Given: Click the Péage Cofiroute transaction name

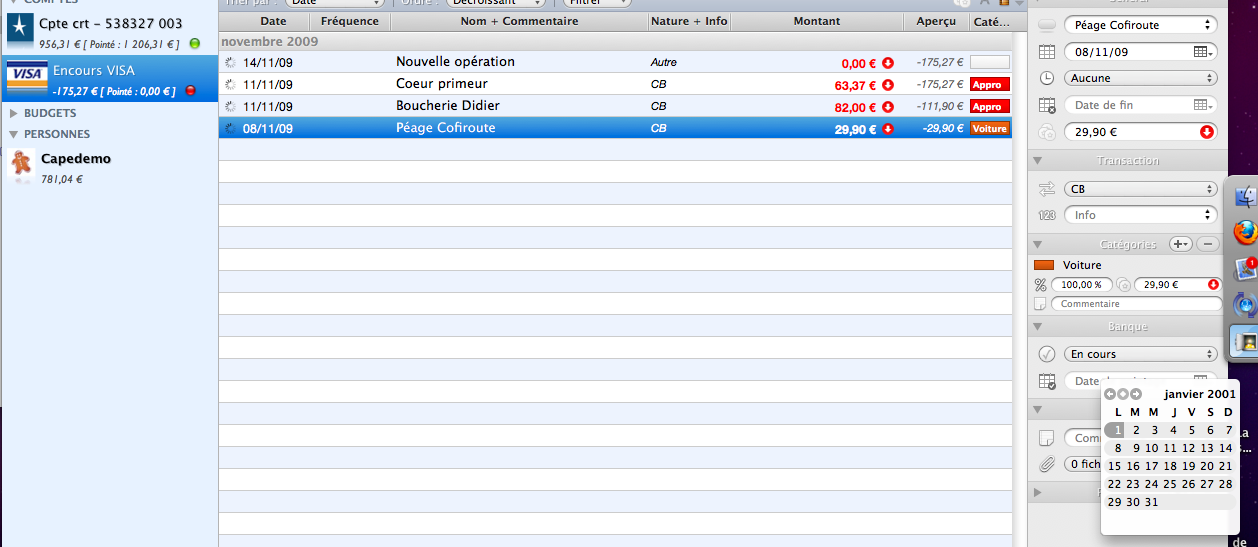Looking at the screenshot, I should pos(445,128).
